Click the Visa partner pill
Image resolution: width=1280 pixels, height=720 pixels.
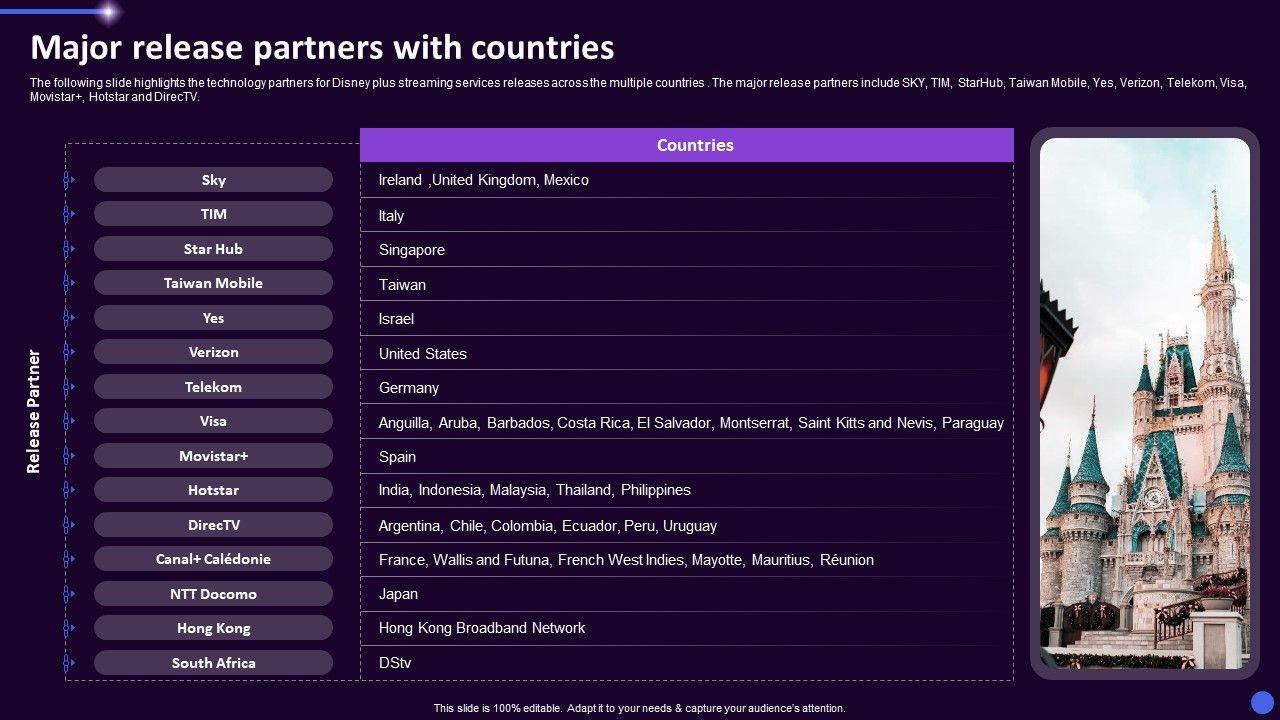pos(213,421)
